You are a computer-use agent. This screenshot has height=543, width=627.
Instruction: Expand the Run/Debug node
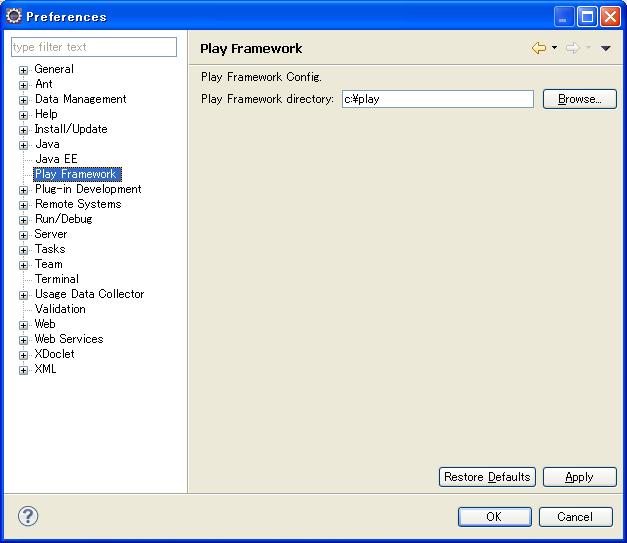click(x=24, y=220)
